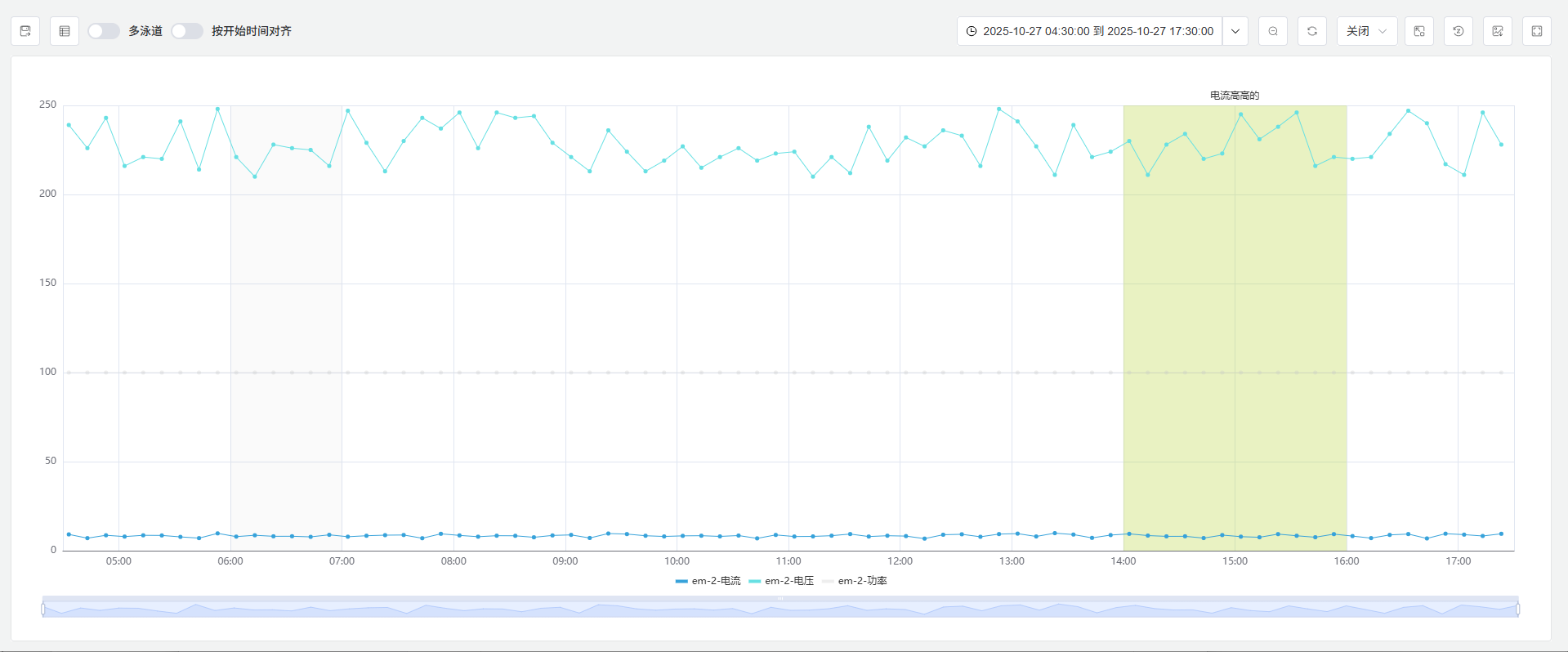The height and width of the screenshot is (652, 1568).
Task: Click the right handle of zoom slider
Action: (1518, 609)
